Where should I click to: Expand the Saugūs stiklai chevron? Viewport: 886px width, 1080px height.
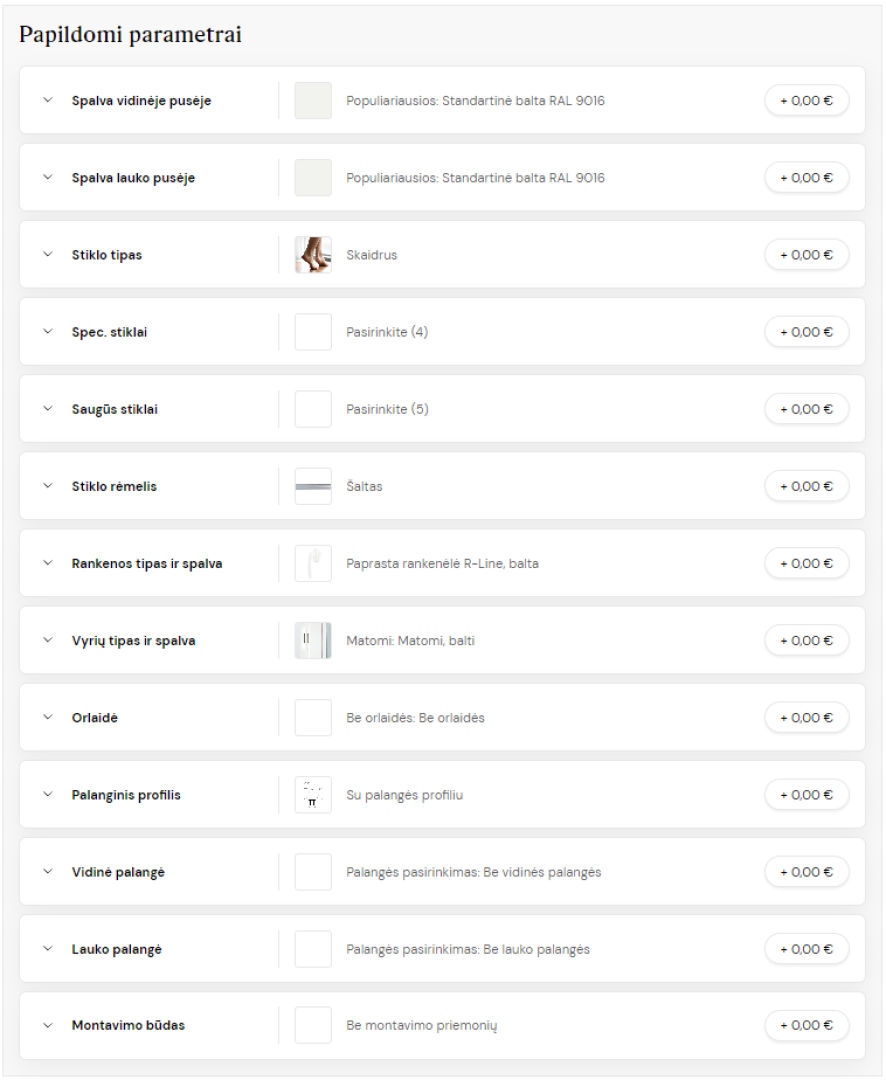pos(48,408)
